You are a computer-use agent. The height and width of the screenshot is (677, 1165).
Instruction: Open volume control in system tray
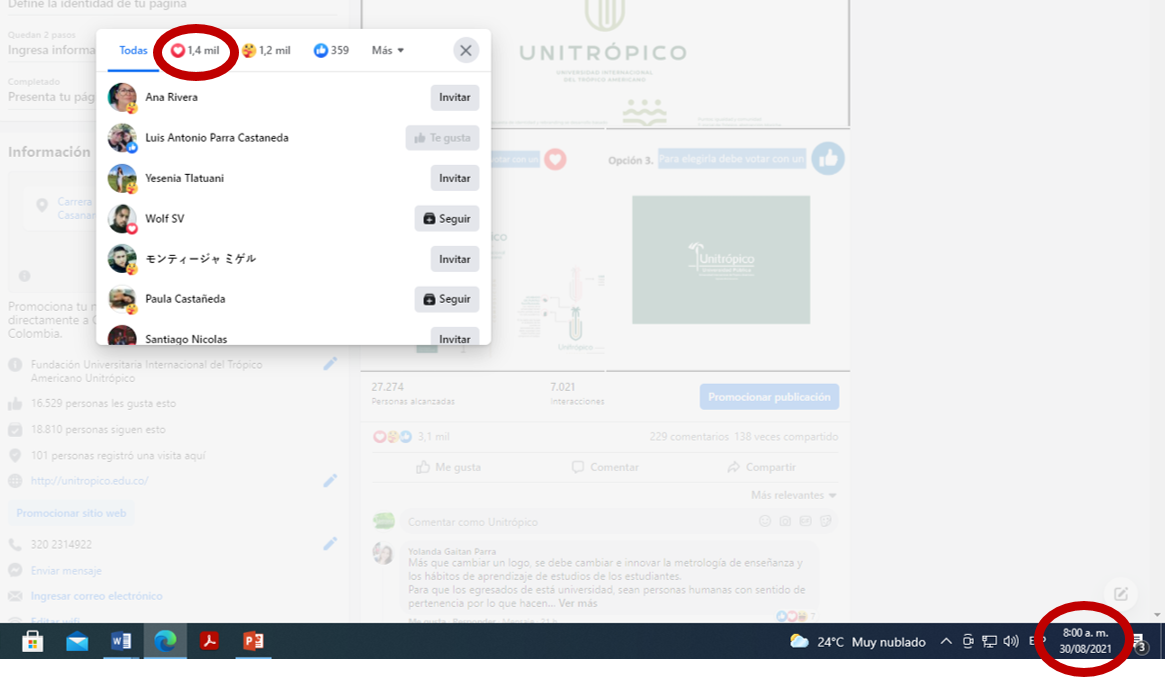(1010, 641)
